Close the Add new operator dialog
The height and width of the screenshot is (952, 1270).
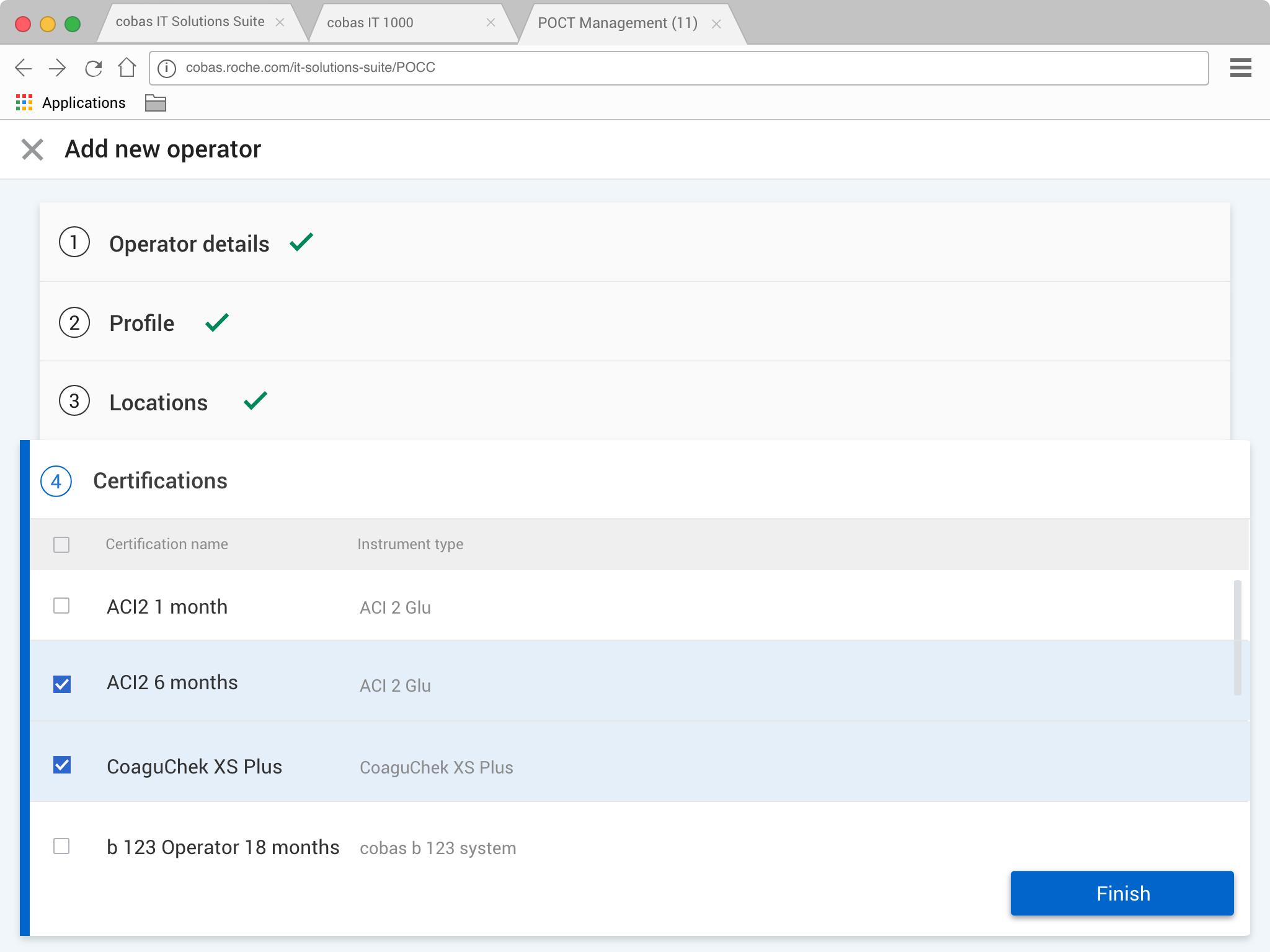pos(32,149)
